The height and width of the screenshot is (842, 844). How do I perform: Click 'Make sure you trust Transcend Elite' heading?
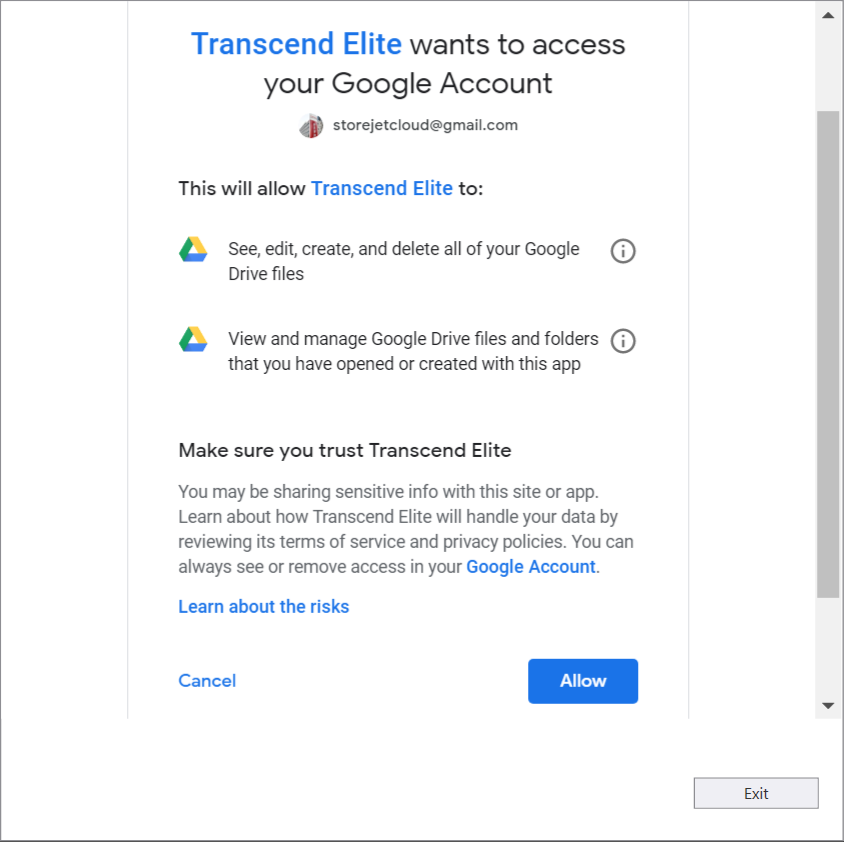tap(344, 450)
